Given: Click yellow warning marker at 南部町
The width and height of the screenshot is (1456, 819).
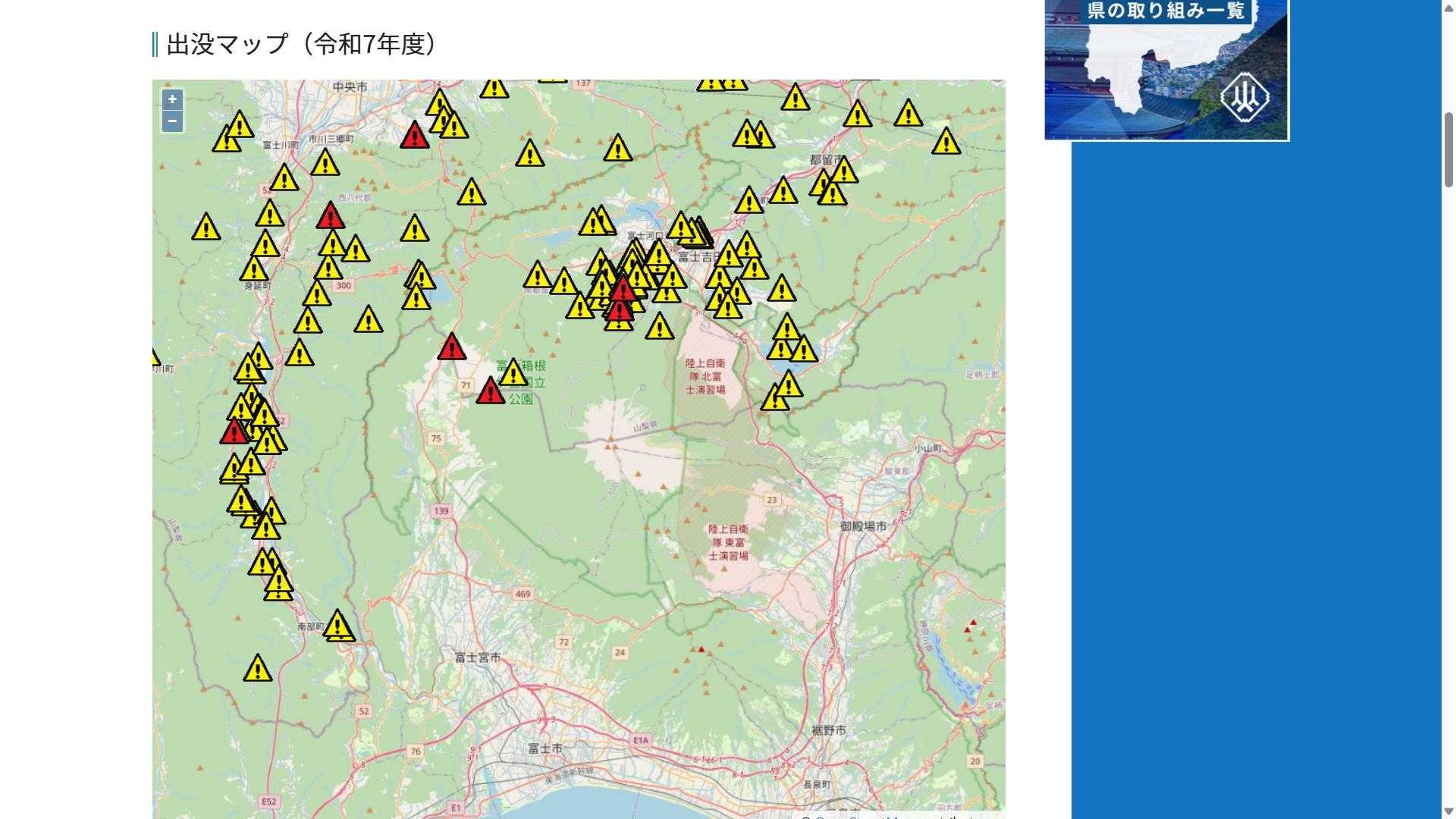Looking at the screenshot, I should click(x=337, y=626).
